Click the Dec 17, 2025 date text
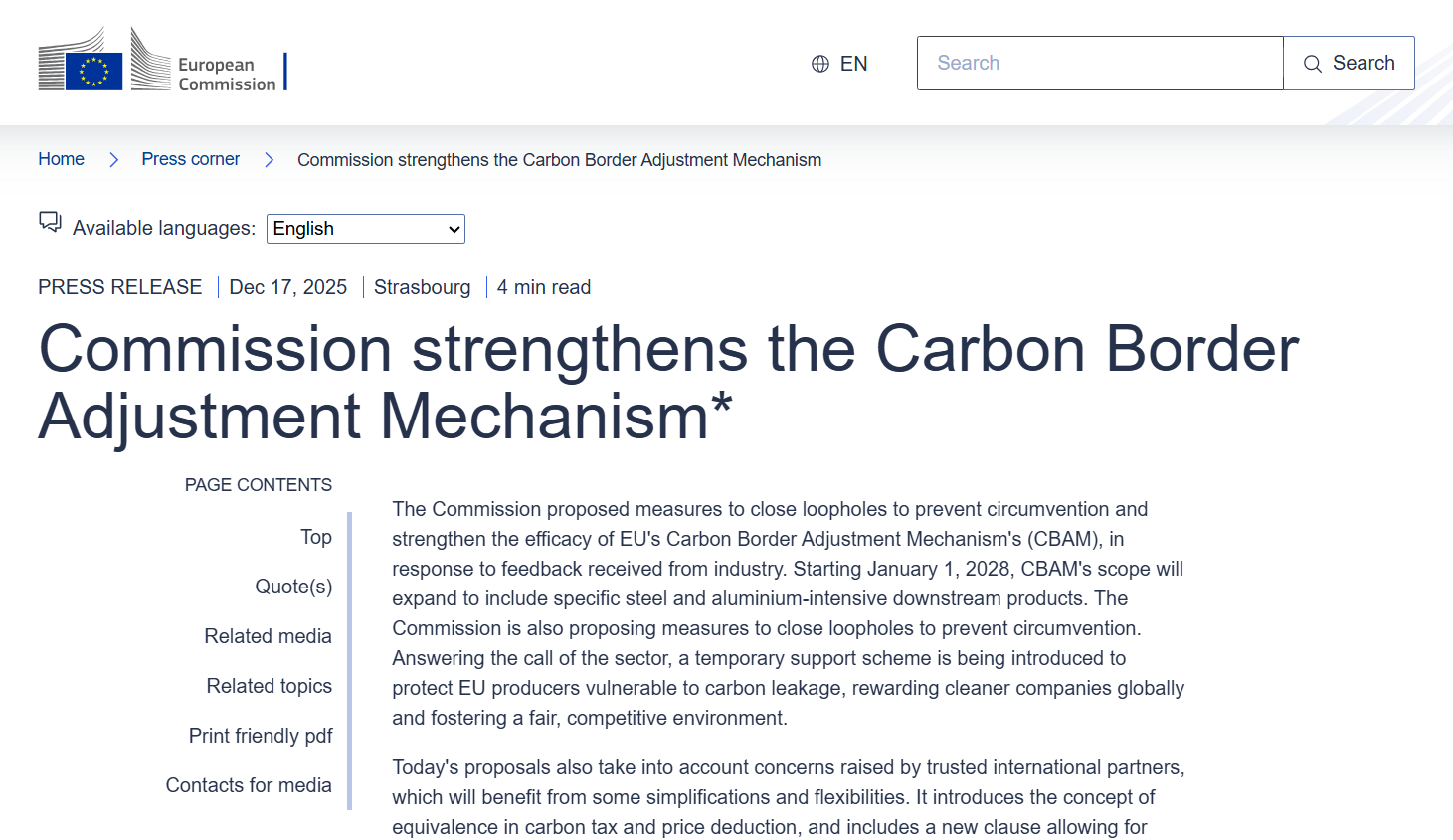Viewport: 1453px width, 840px height. 287,287
